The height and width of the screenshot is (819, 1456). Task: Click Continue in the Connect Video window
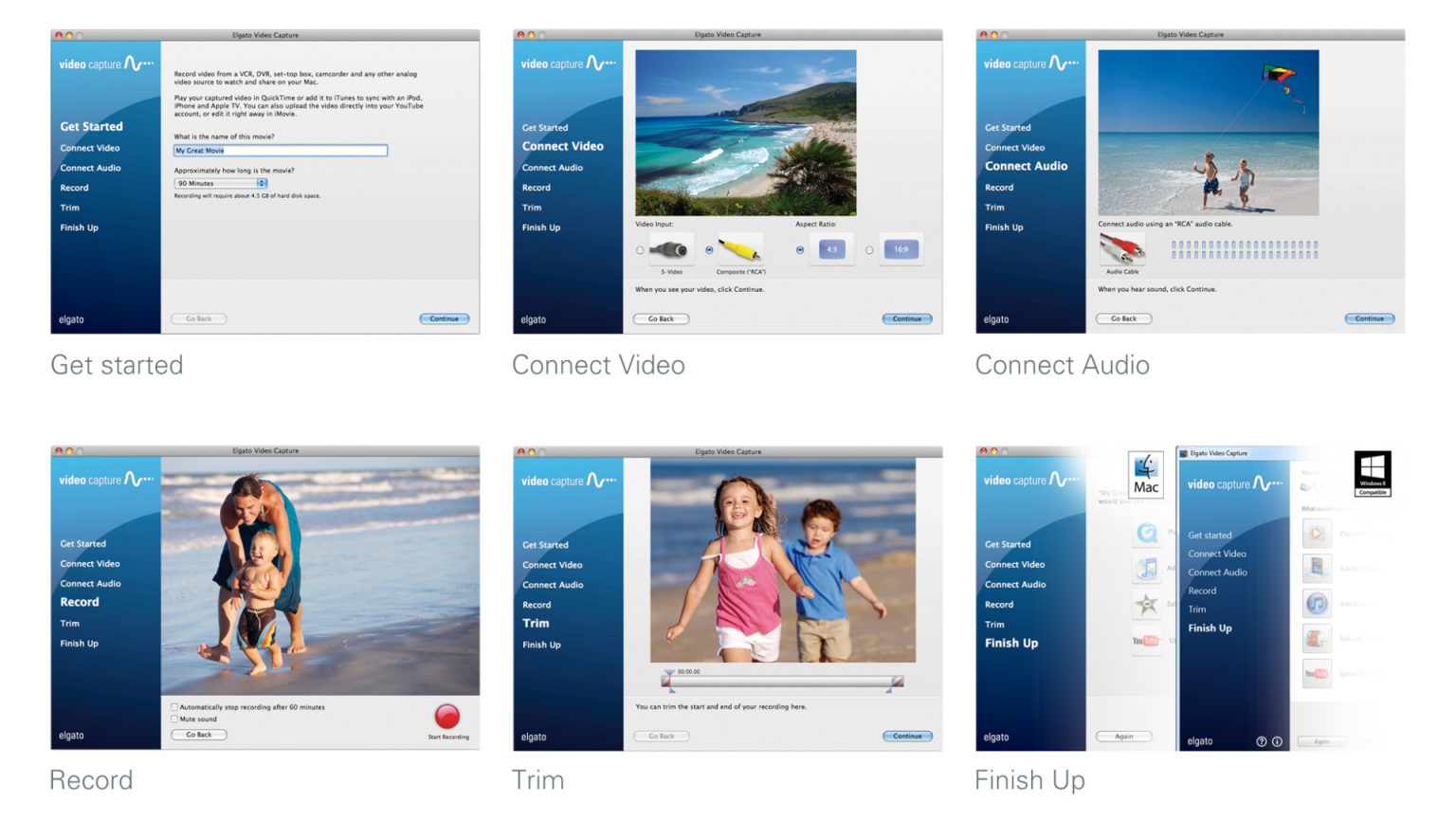[907, 319]
